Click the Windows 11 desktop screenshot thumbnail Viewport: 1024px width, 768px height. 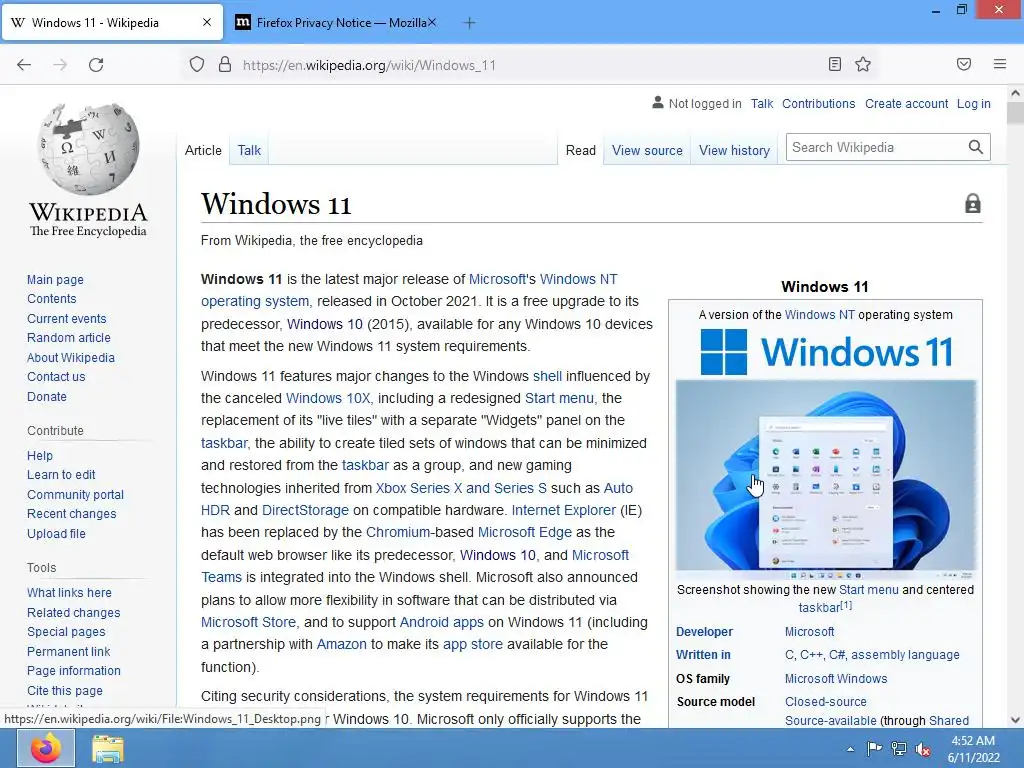tap(825, 478)
